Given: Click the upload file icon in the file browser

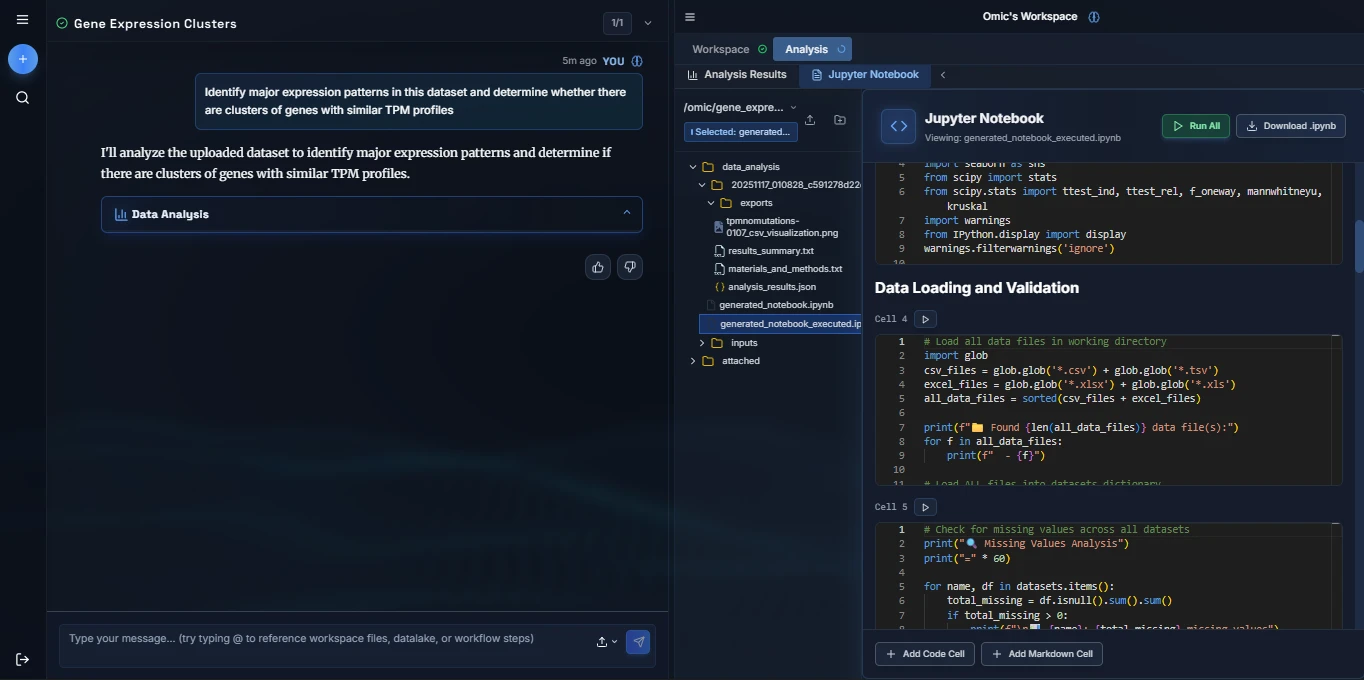Looking at the screenshot, I should pyautogui.click(x=810, y=120).
